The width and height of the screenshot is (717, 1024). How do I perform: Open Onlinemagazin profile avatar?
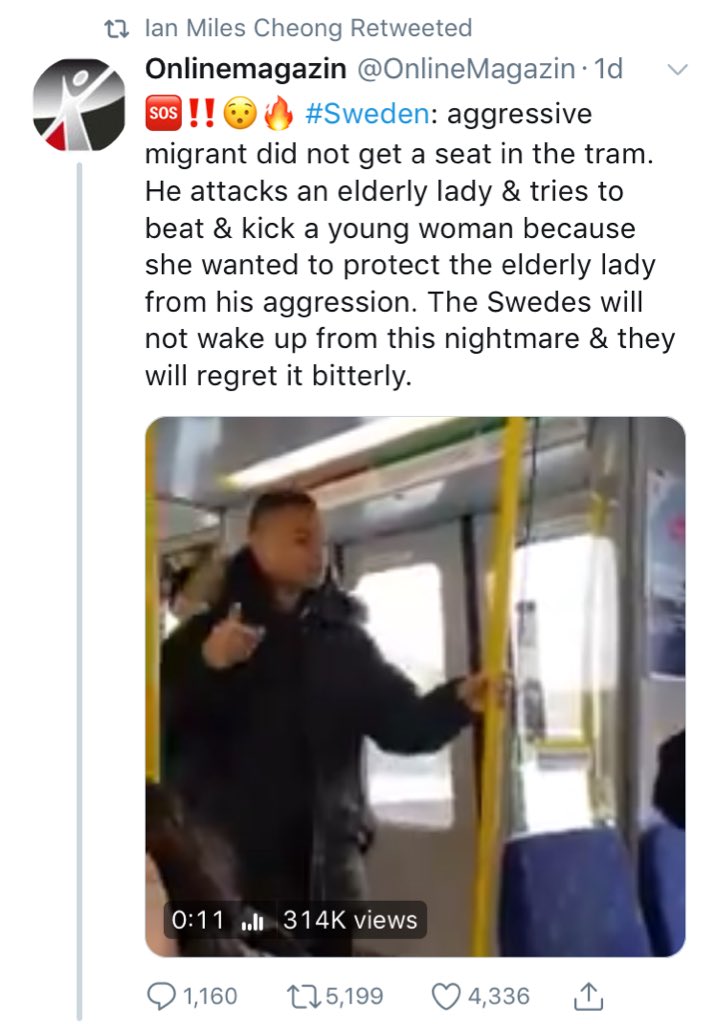click(x=80, y=105)
